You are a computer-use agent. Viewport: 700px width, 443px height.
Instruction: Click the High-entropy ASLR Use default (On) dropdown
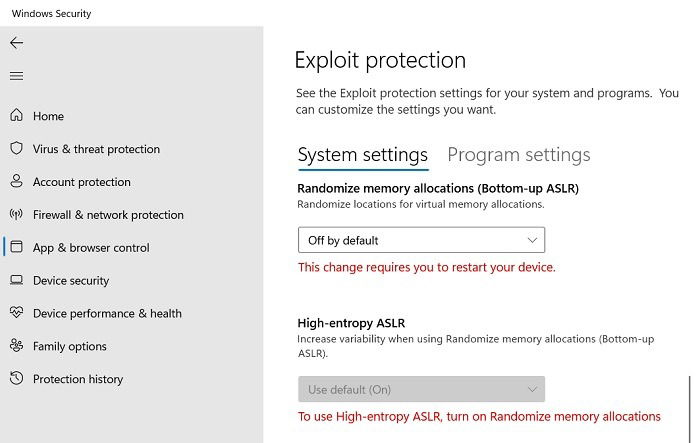(x=421, y=389)
